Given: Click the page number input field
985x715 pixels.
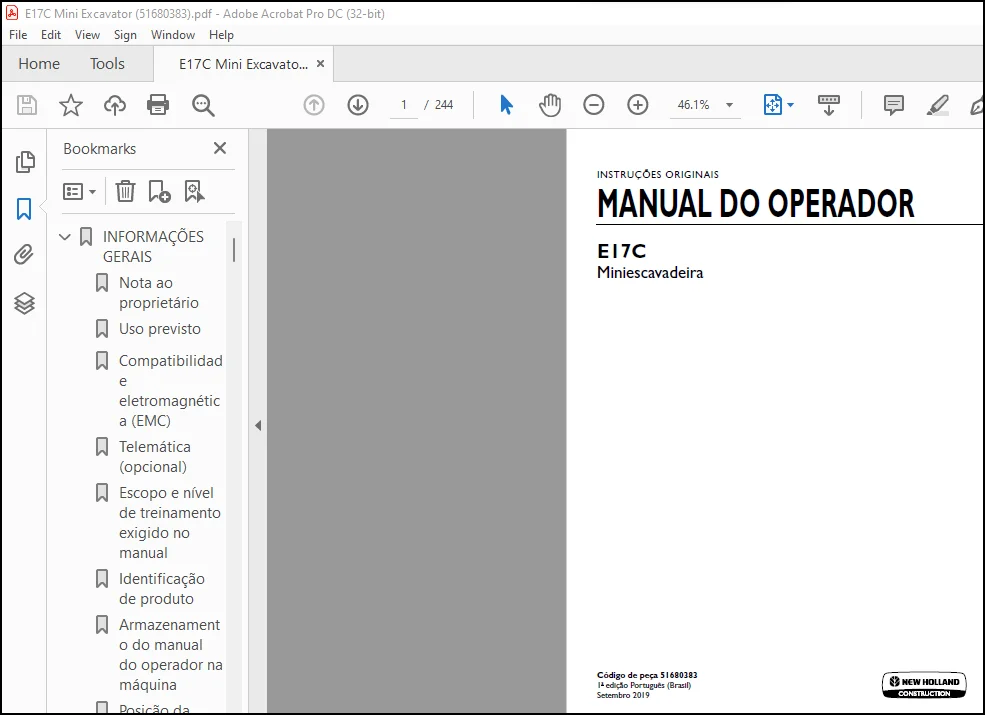Looking at the screenshot, I should click(x=404, y=105).
